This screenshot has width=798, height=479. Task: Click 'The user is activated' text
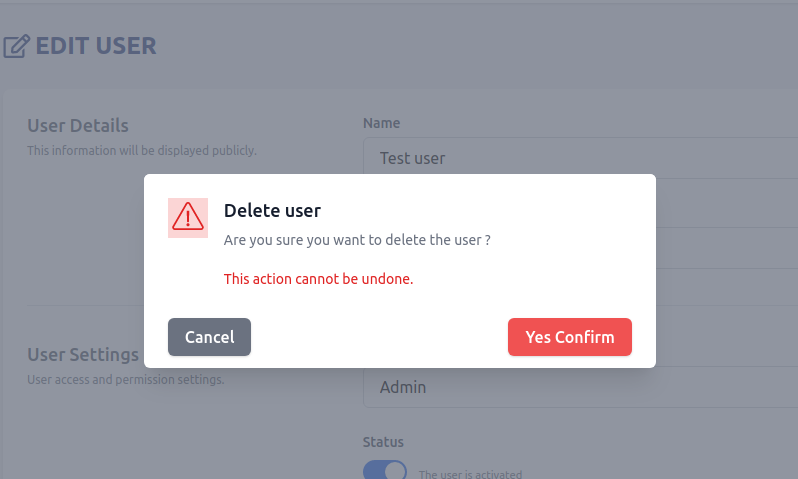coord(470,474)
